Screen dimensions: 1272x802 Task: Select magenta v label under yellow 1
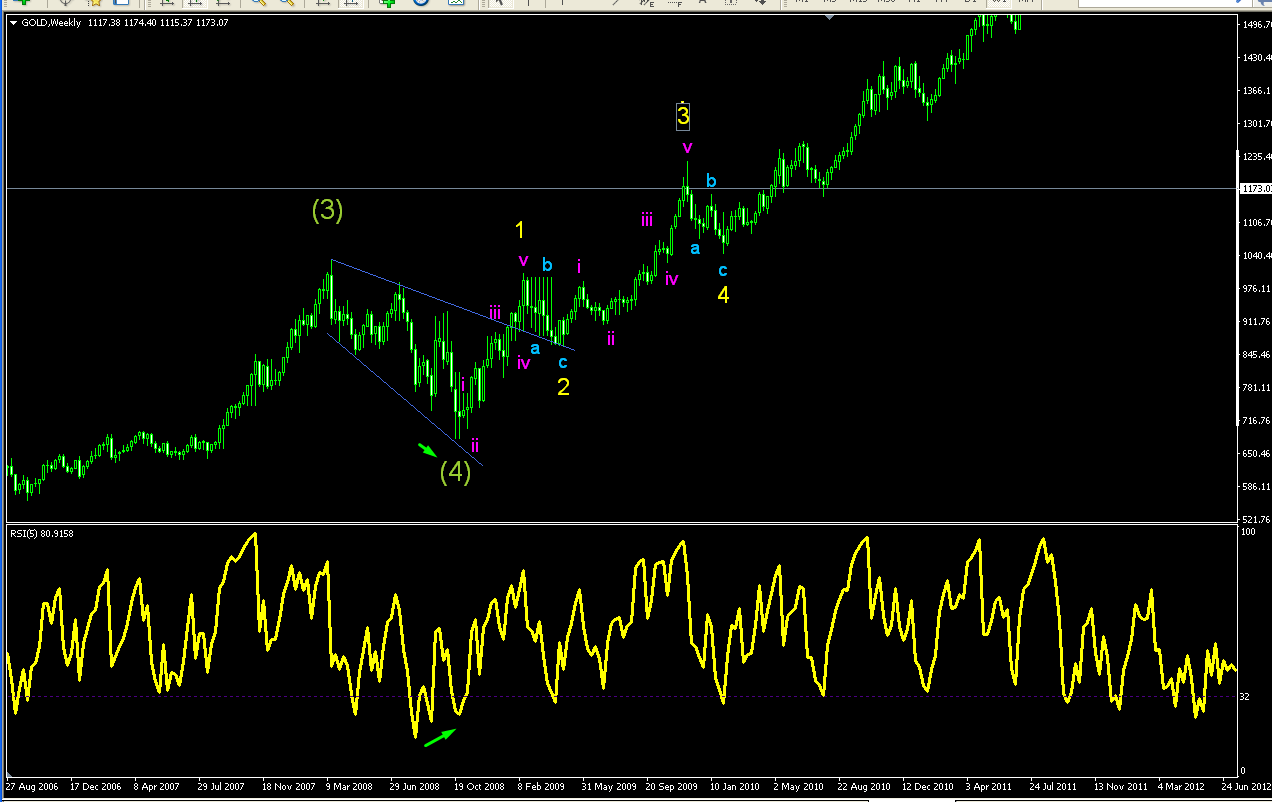click(x=523, y=260)
